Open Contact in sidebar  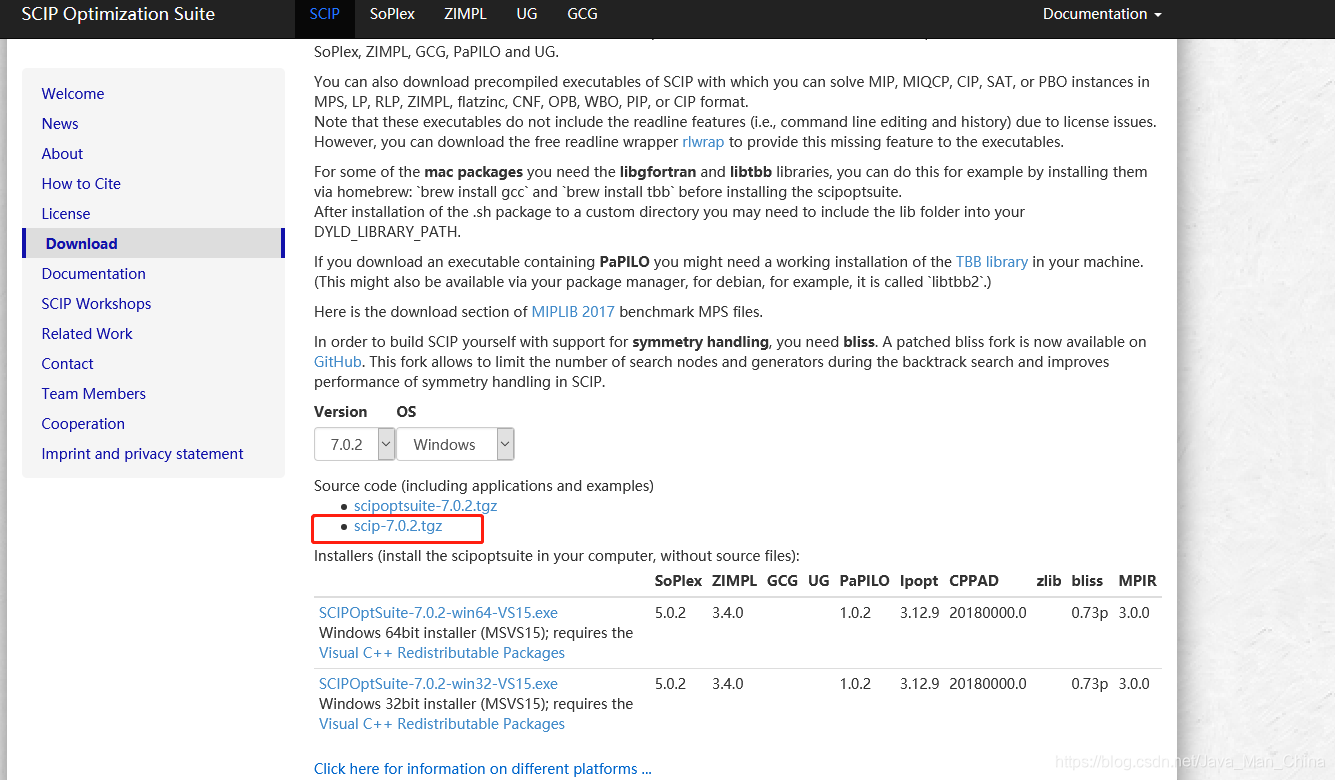pyautogui.click(x=68, y=364)
